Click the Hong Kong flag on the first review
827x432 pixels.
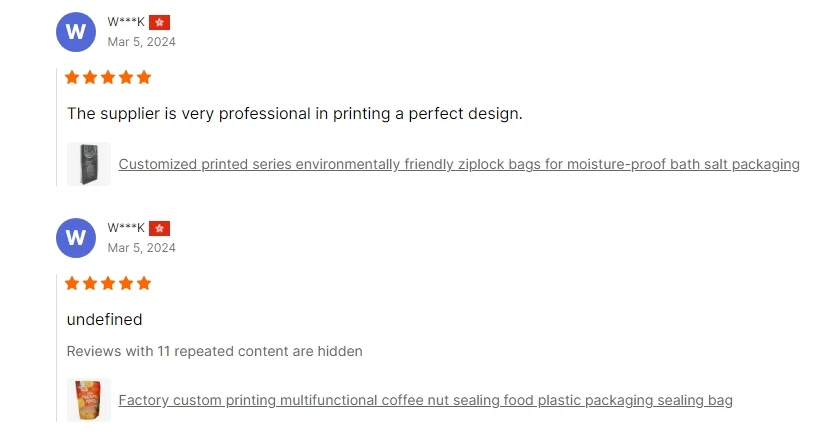[160, 22]
